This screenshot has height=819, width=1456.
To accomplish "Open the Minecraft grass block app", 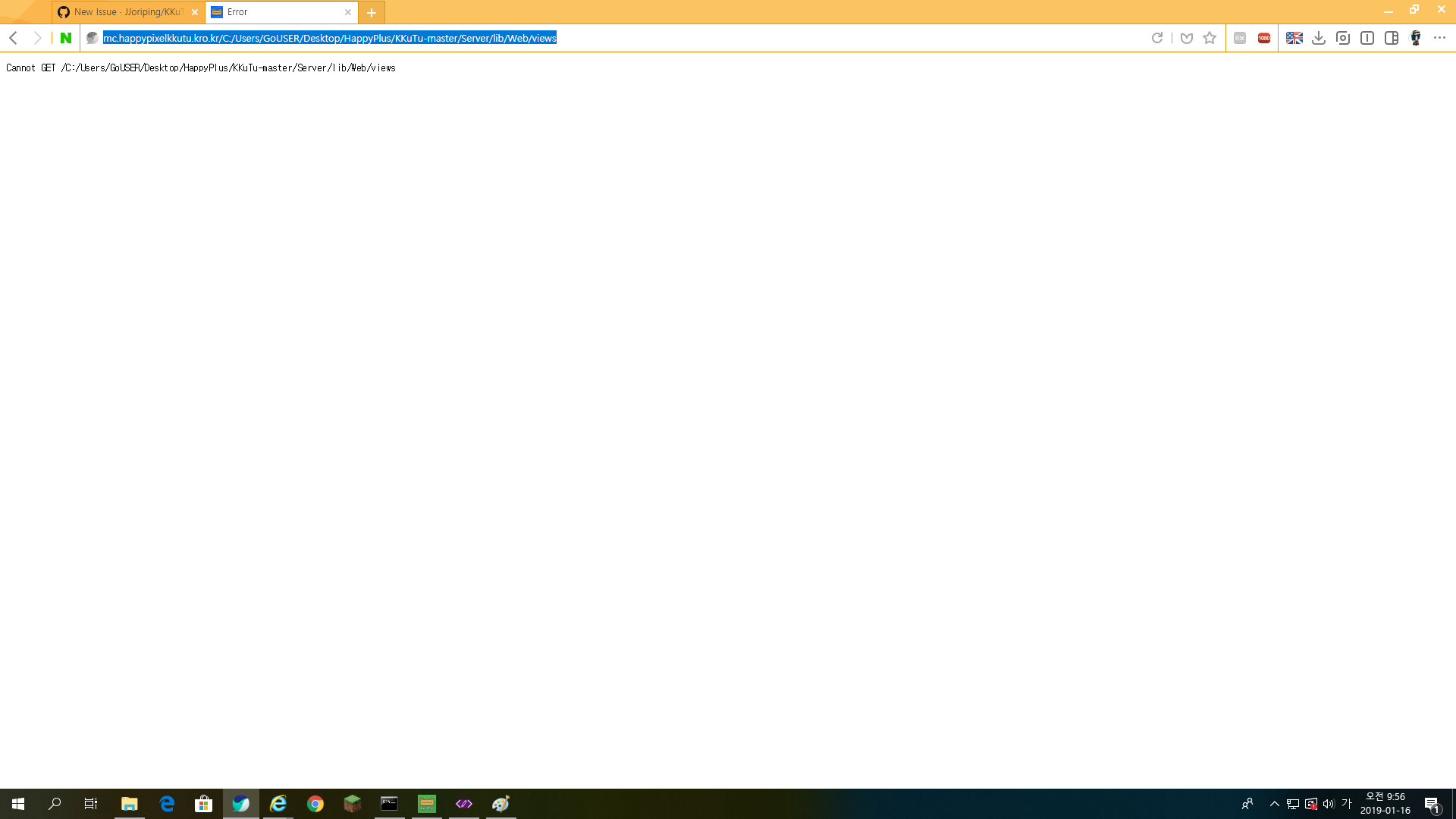I will (353, 804).
